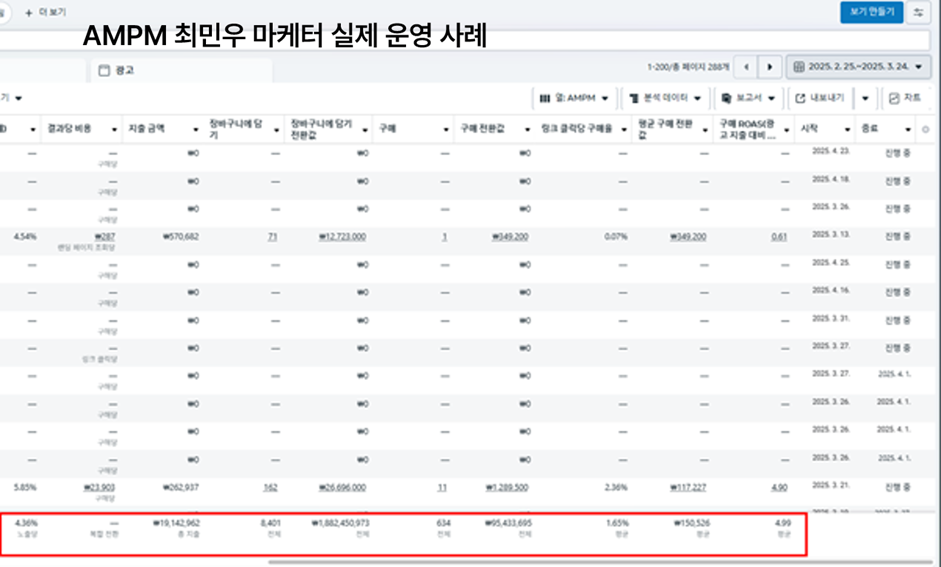Image resolution: width=941 pixels, height=567 pixels.
Task: Select the 2025. 4. 23. start date cell
Action: 831,151
